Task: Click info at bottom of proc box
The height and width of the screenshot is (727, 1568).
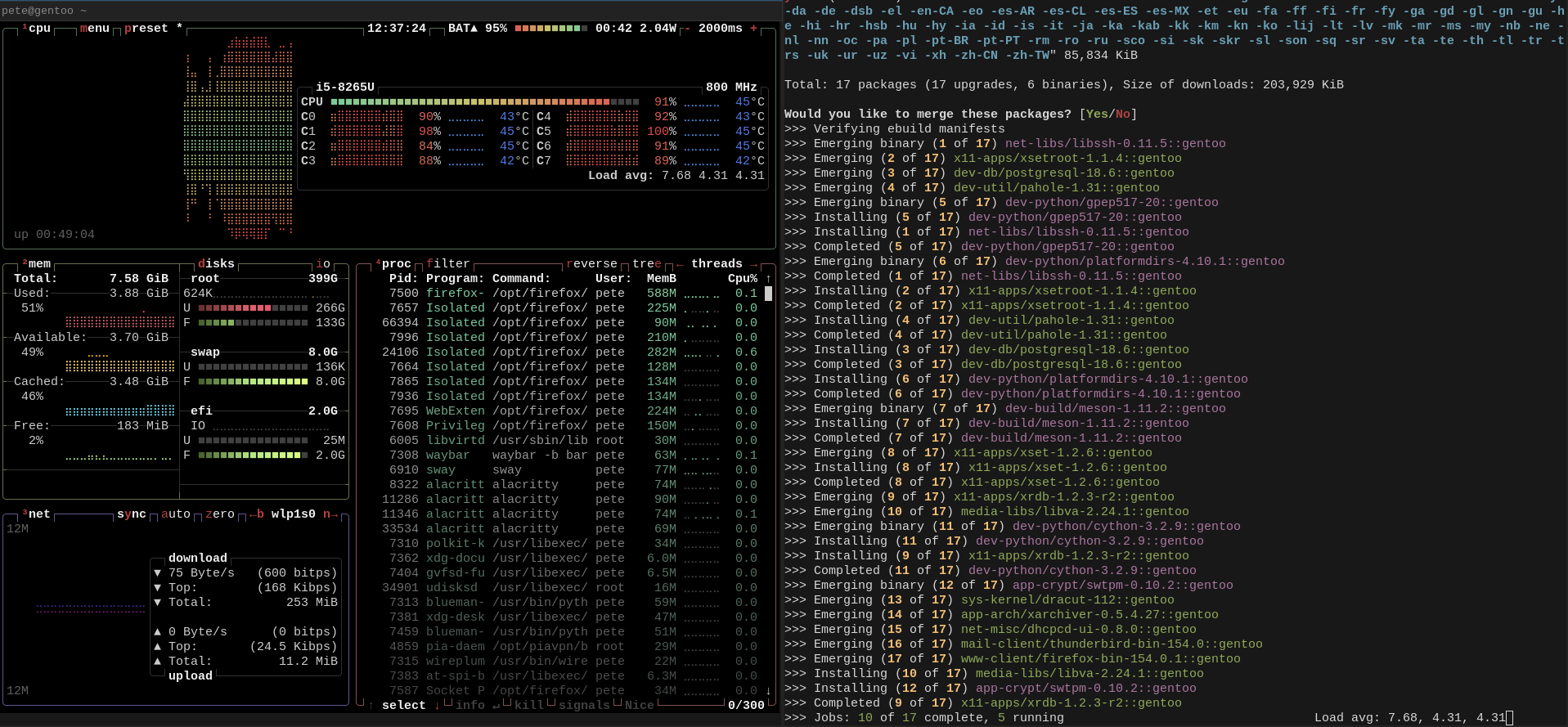Action: [x=470, y=706]
